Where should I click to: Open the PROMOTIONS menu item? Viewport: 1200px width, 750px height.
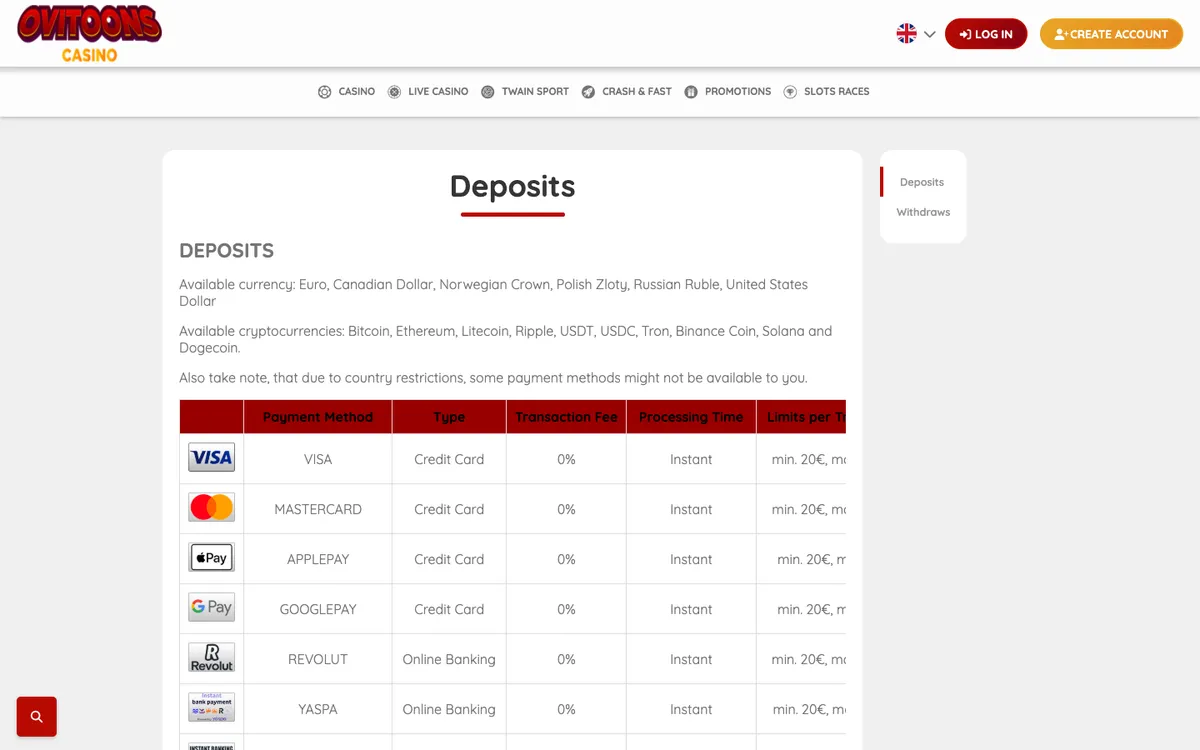728,91
